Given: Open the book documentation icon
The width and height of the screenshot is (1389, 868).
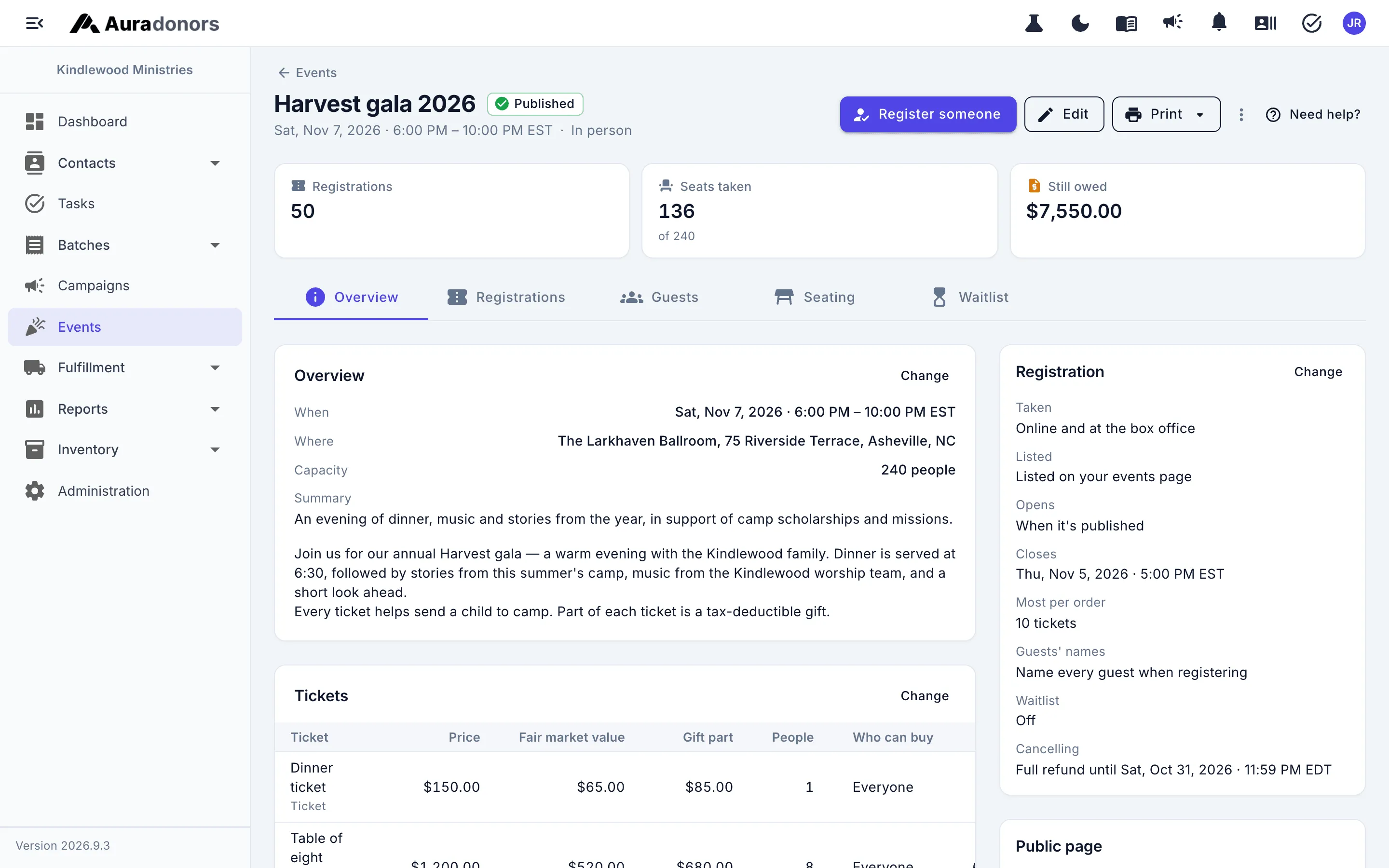Looking at the screenshot, I should pos(1126,24).
